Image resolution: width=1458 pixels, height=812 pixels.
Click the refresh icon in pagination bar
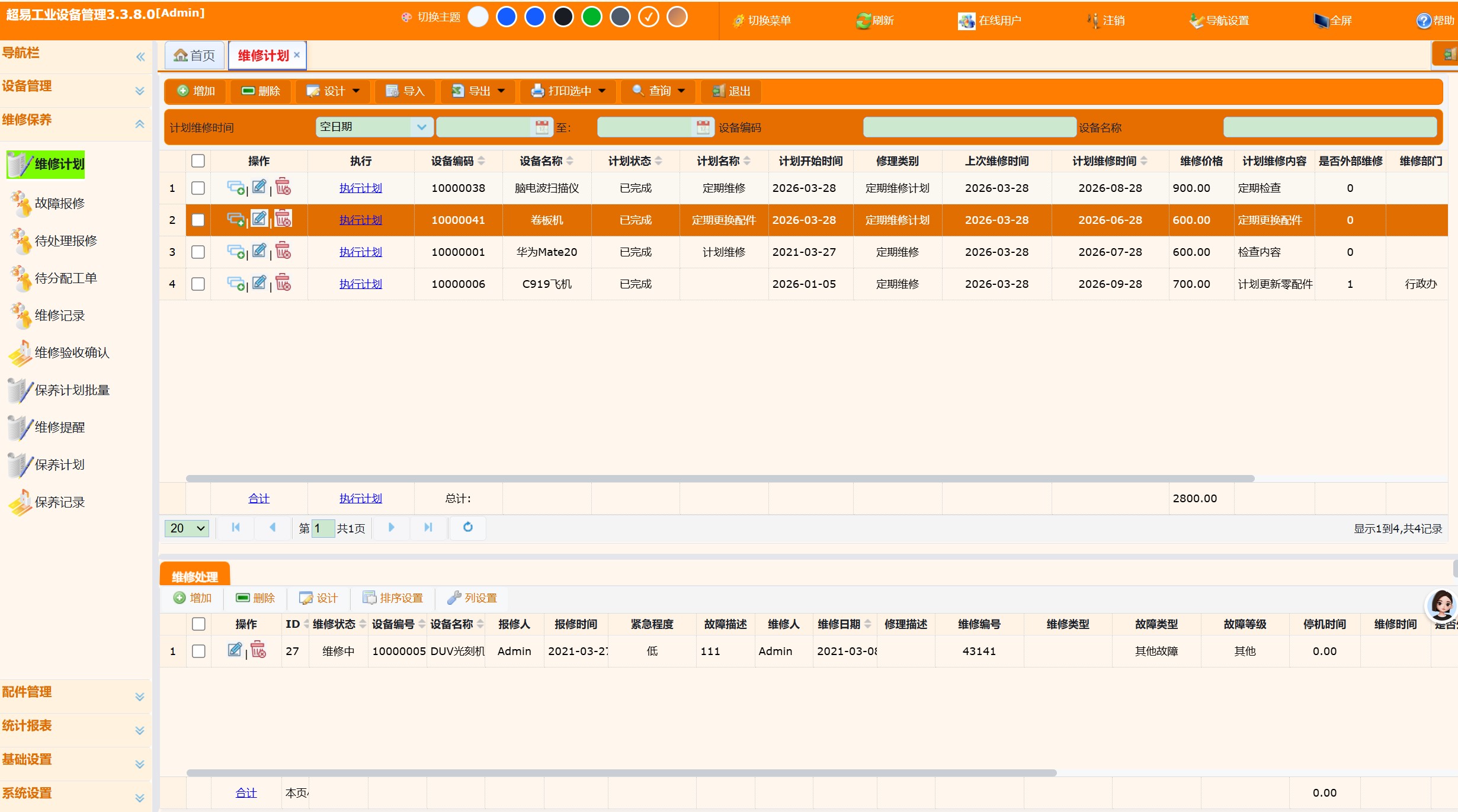coord(467,527)
